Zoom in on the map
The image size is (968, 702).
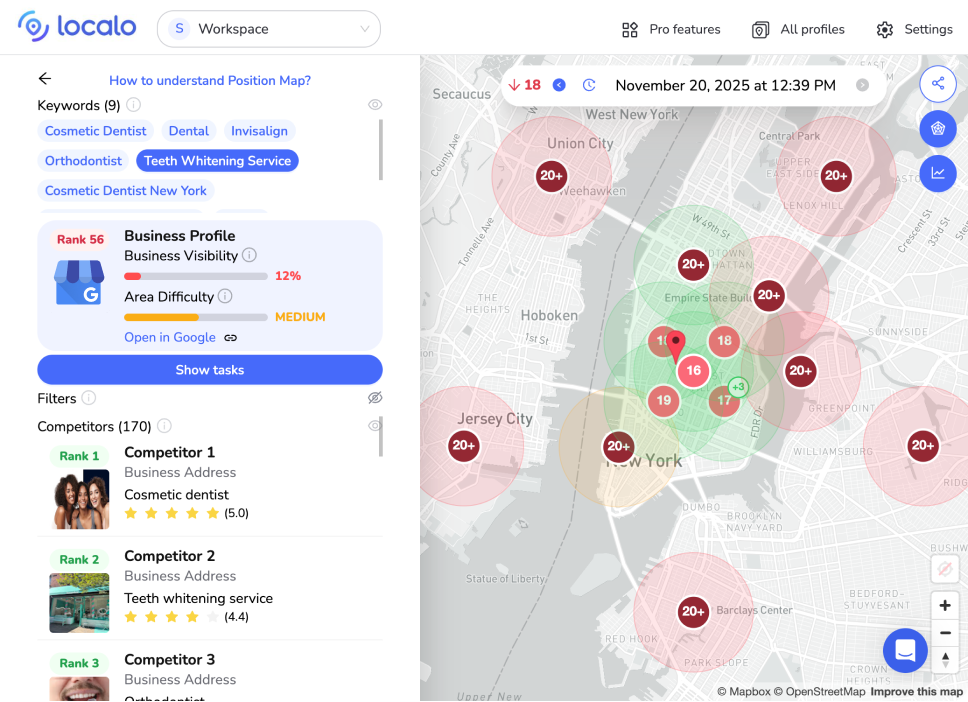click(x=945, y=606)
